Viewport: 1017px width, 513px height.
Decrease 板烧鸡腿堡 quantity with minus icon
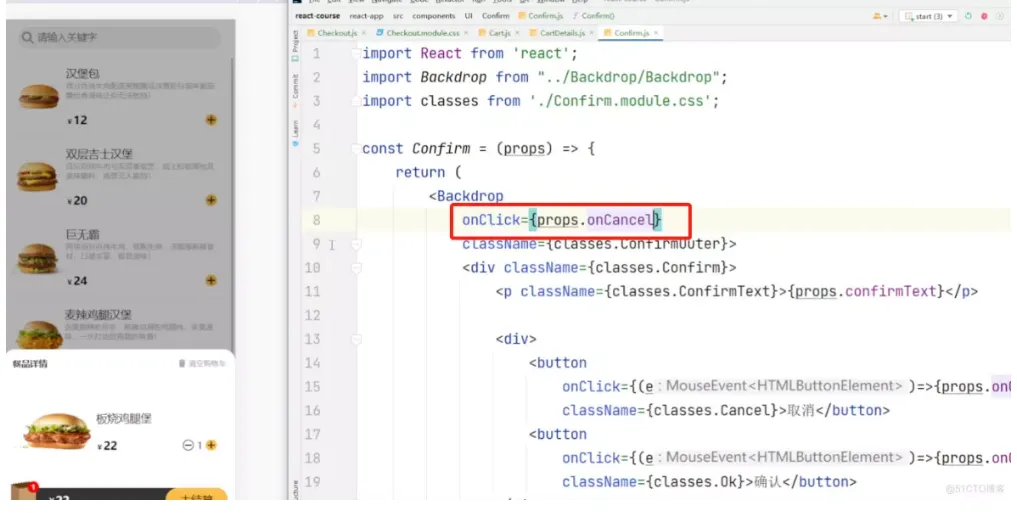click(x=188, y=445)
